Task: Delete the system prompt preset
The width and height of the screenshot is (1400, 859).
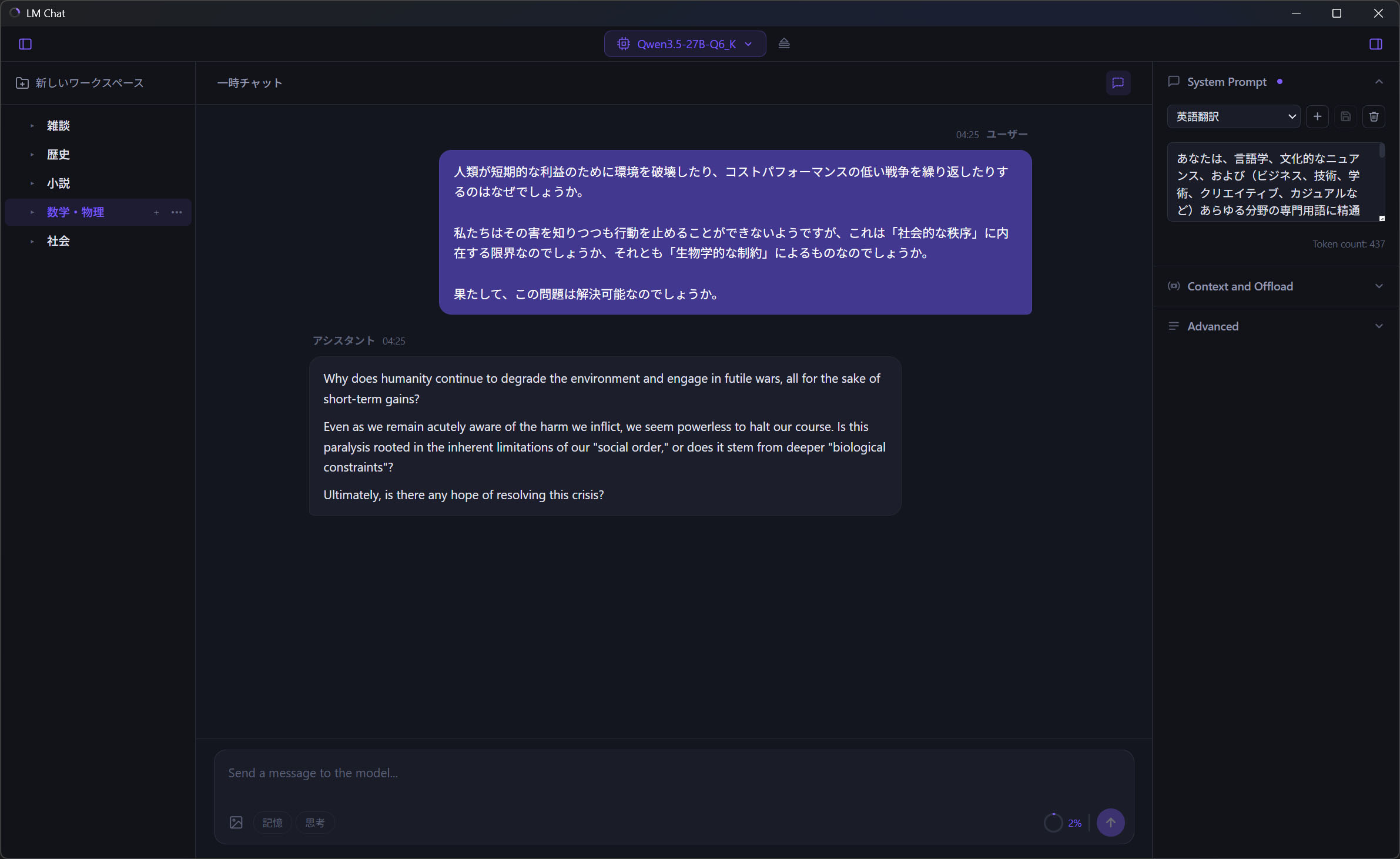Action: [x=1374, y=116]
